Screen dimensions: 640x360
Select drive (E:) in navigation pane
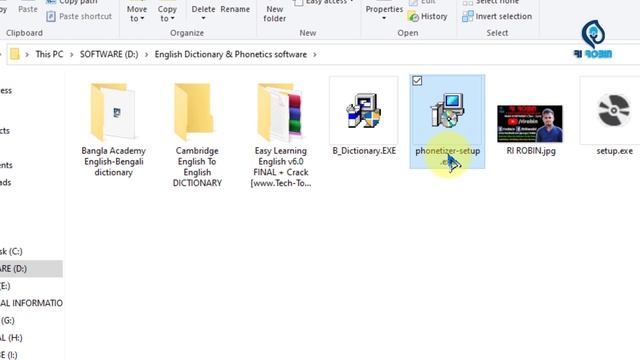31,286
